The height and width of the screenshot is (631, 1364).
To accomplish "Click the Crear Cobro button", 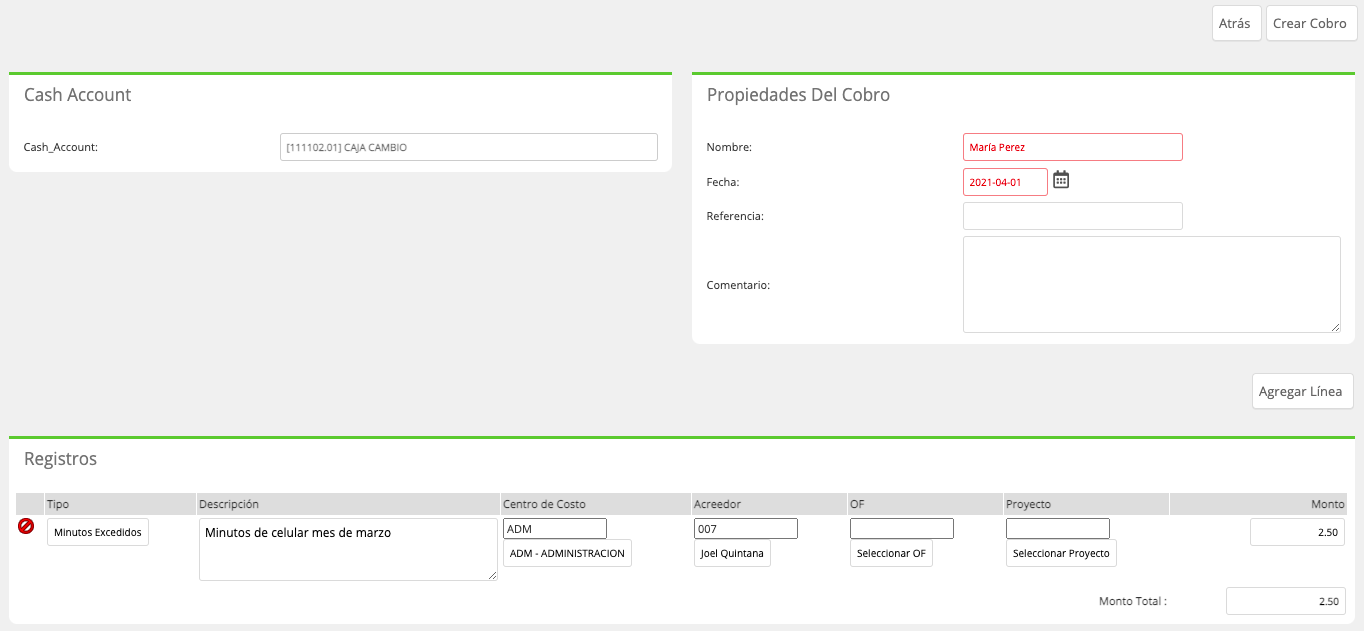I will point(1310,23).
